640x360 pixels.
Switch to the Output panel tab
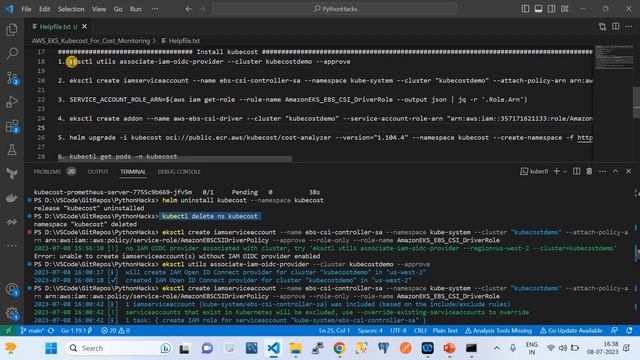coord(98,172)
